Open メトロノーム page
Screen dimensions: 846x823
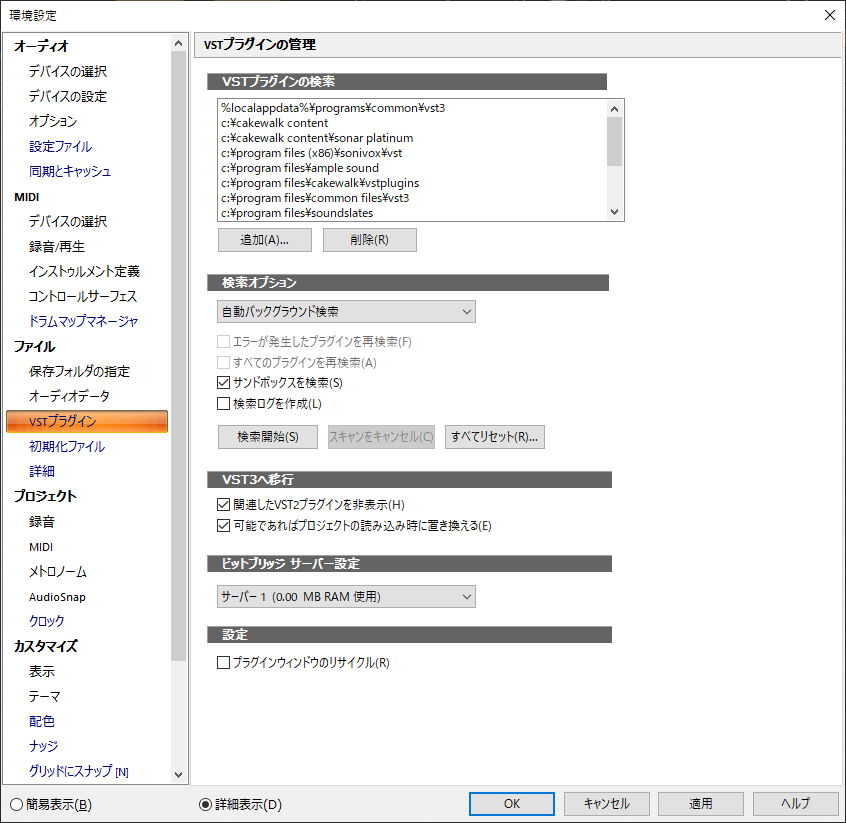point(58,572)
